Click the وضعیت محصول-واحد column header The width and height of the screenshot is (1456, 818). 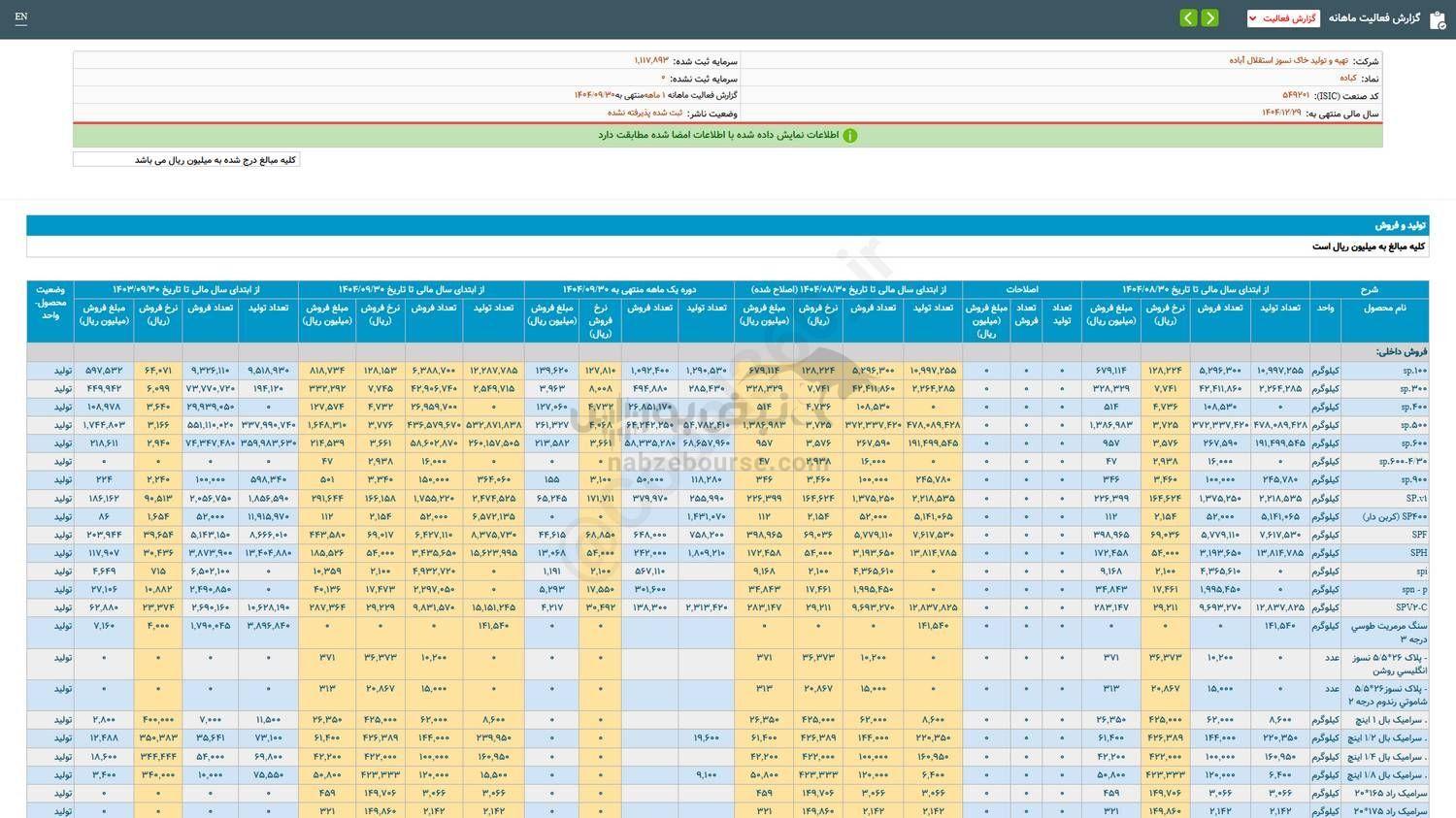point(50,302)
